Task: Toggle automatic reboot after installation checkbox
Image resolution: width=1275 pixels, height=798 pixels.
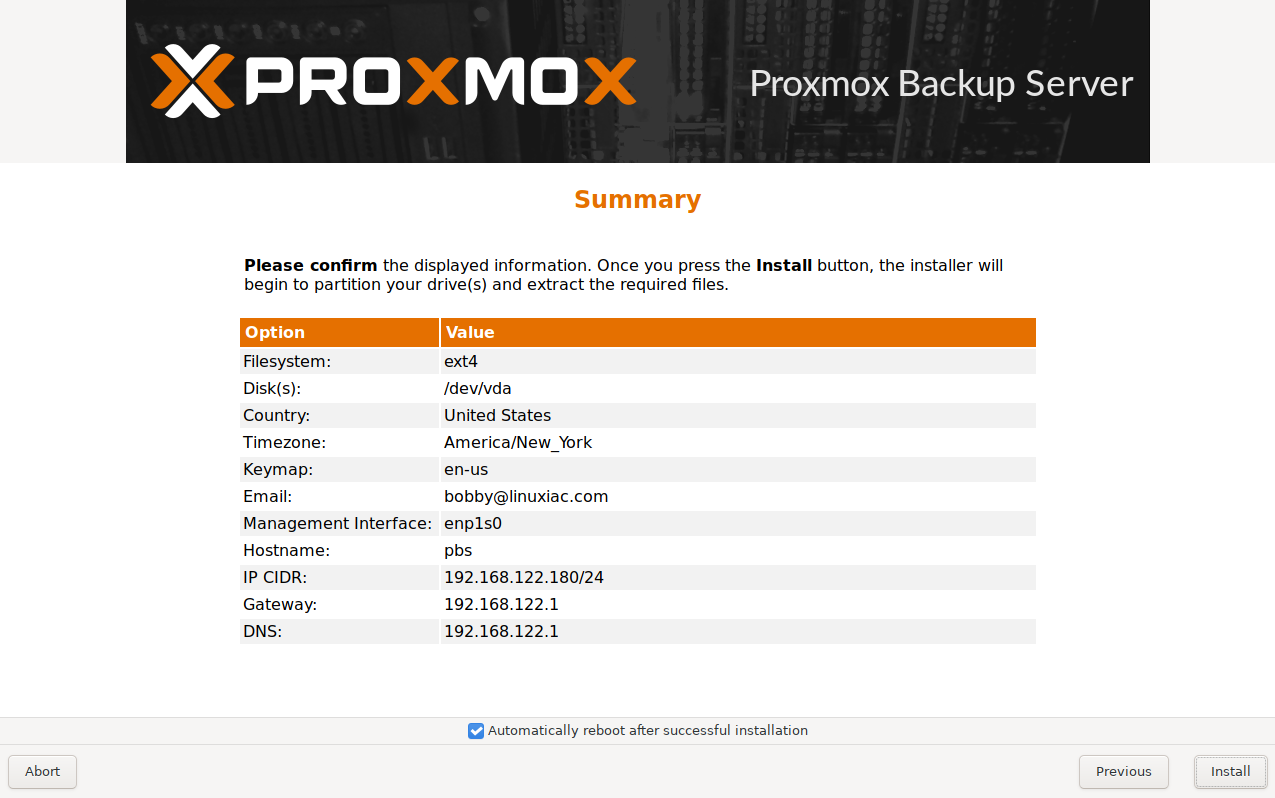Action: point(476,731)
